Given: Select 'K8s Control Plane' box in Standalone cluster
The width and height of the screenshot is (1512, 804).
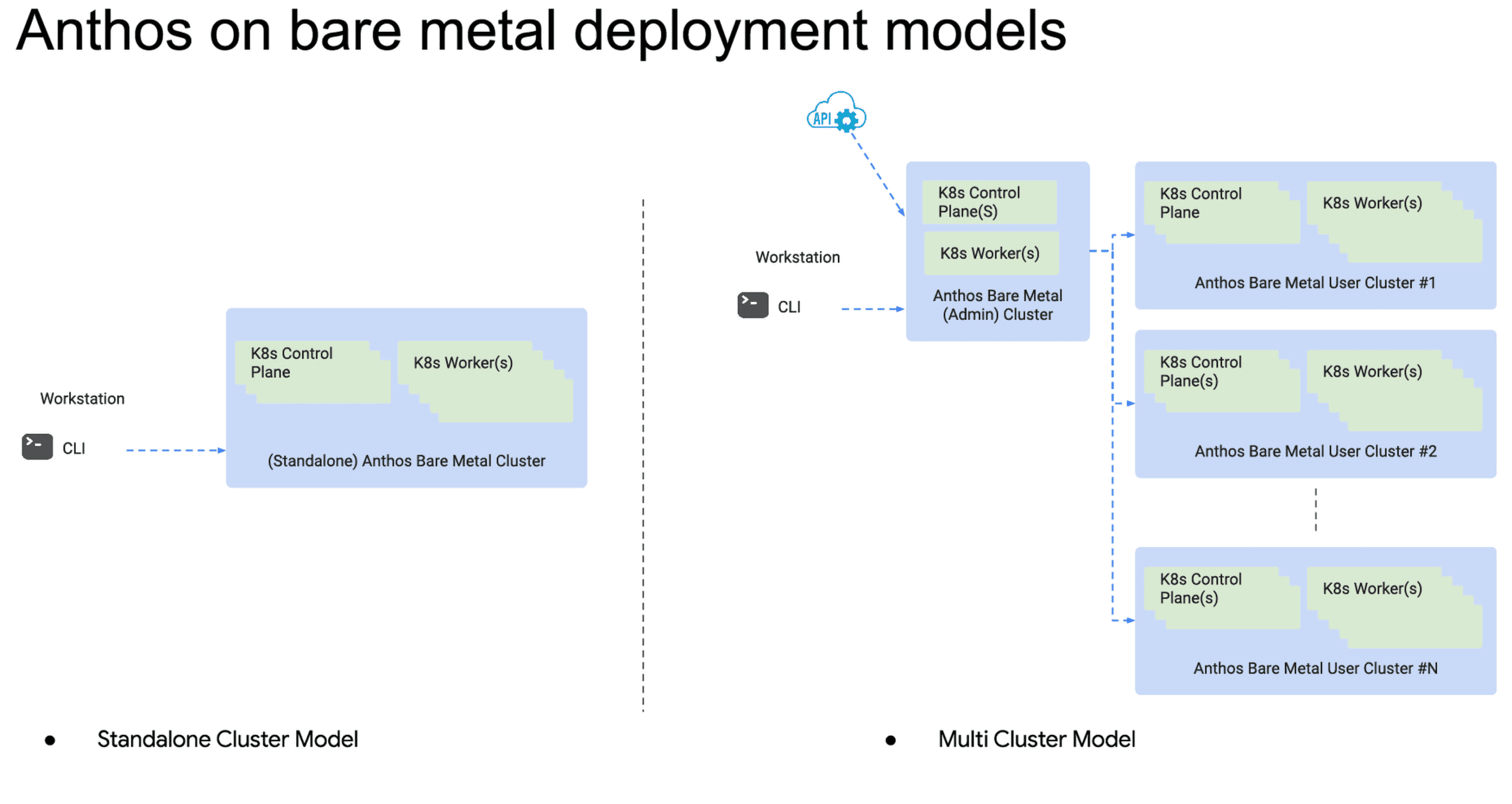Looking at the screenshot, I should coord(312,372).
